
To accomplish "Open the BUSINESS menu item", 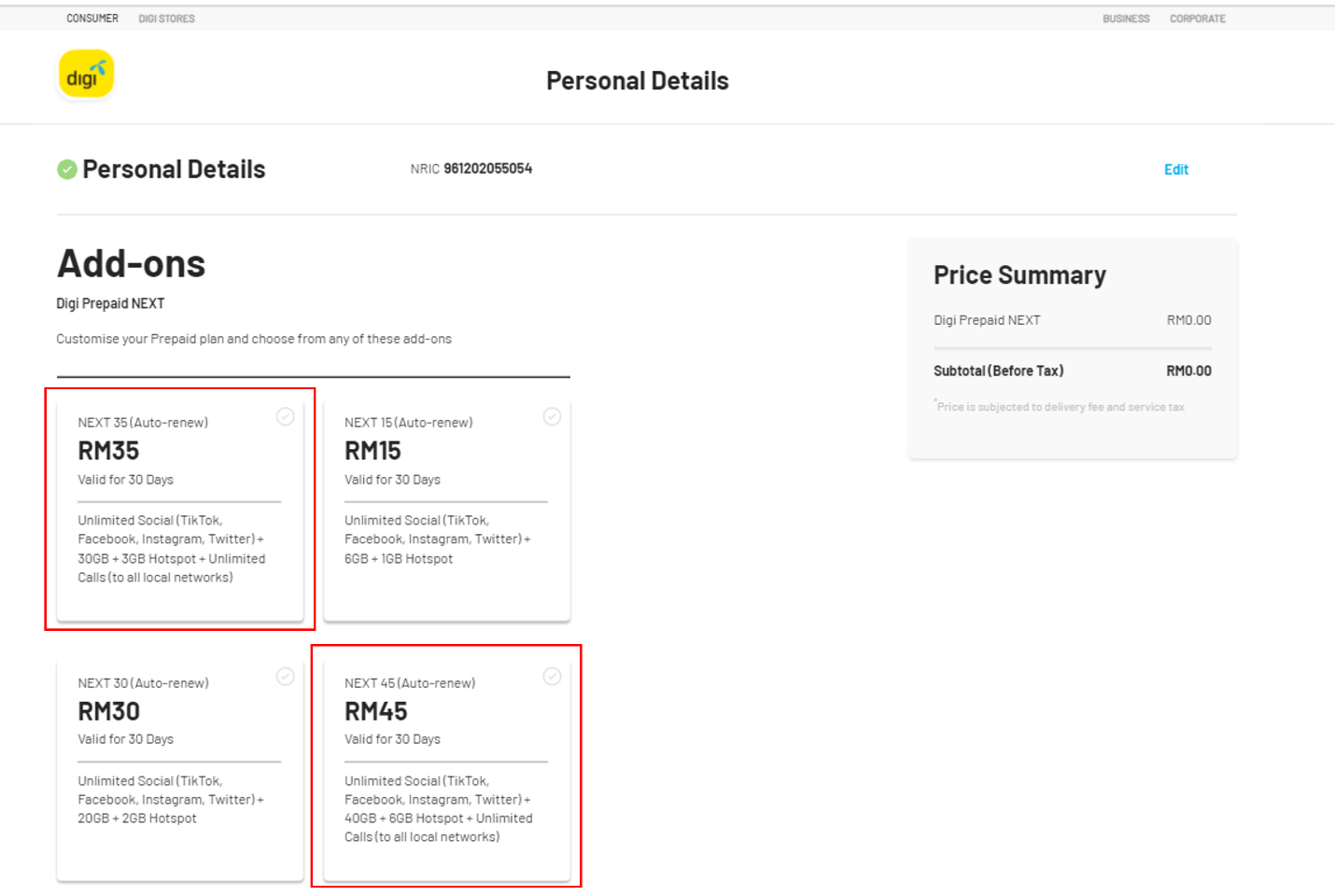I will tap(1126, 18).
